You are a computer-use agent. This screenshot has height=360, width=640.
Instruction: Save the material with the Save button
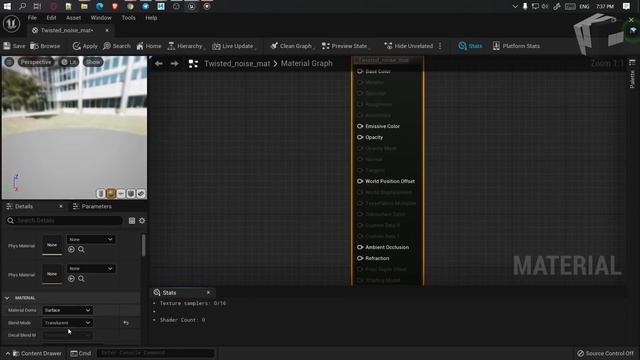pos(14,46)
